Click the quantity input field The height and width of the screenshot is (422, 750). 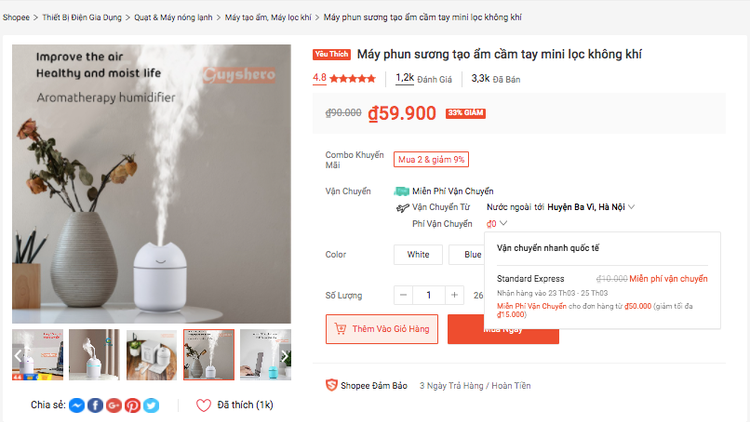click(428, 295)
